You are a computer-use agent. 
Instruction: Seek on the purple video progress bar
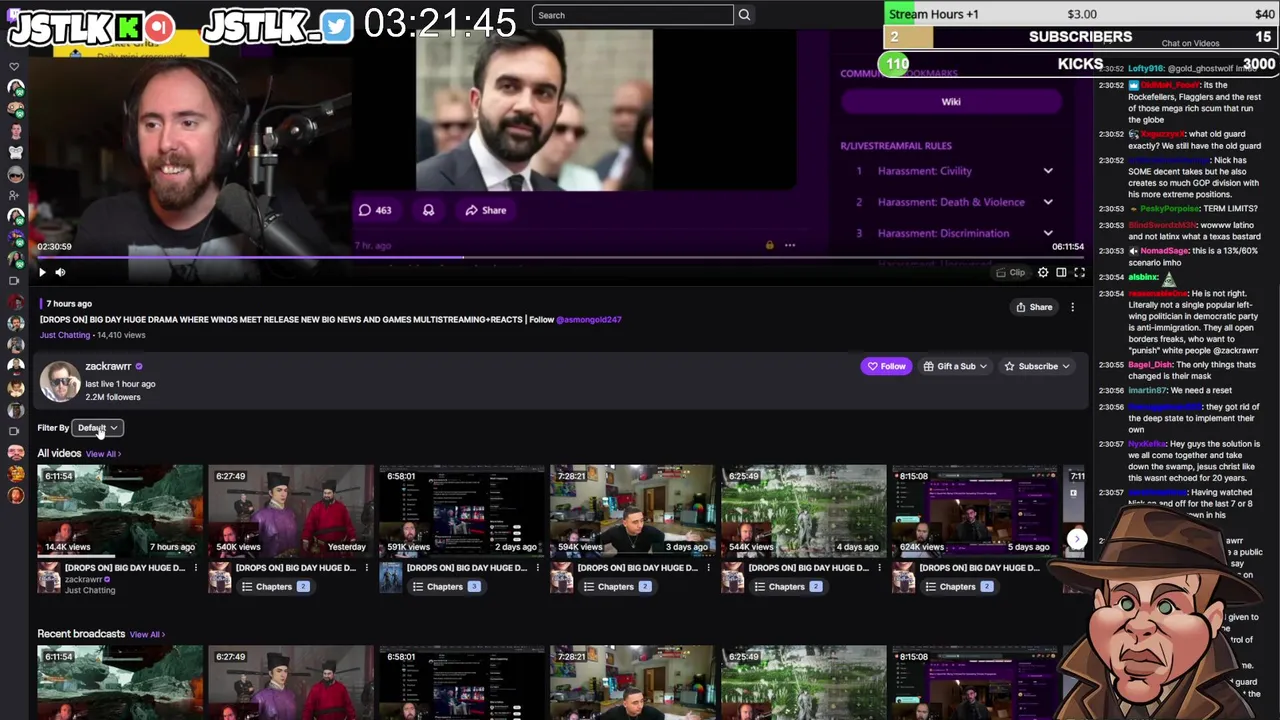pyautogui.click(x=560, y=257)
